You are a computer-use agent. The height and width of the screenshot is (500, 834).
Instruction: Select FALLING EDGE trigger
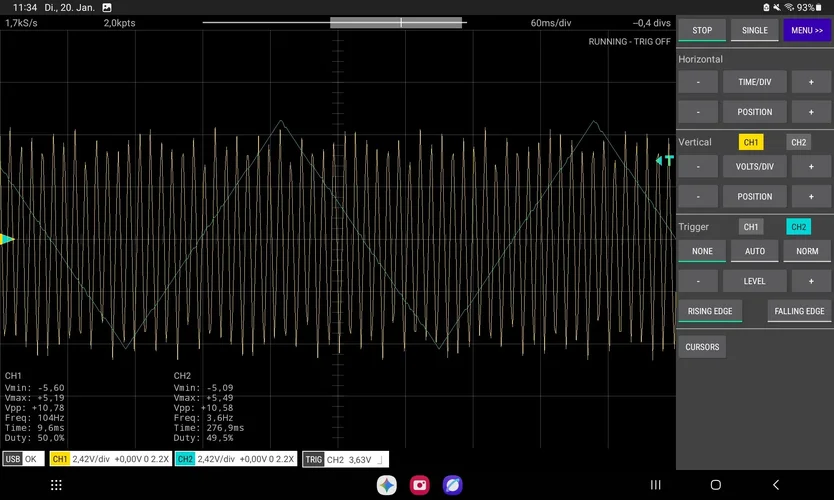(799, 311)
